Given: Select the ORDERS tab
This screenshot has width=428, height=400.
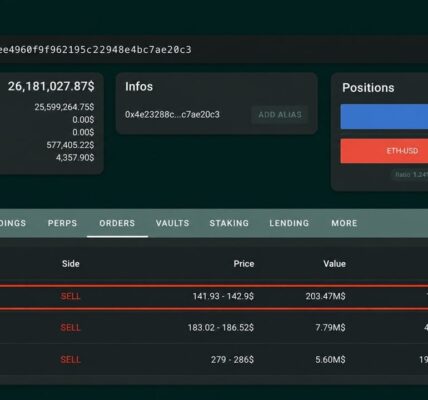Looking at the screenshot, I should (x=117, y=223).
